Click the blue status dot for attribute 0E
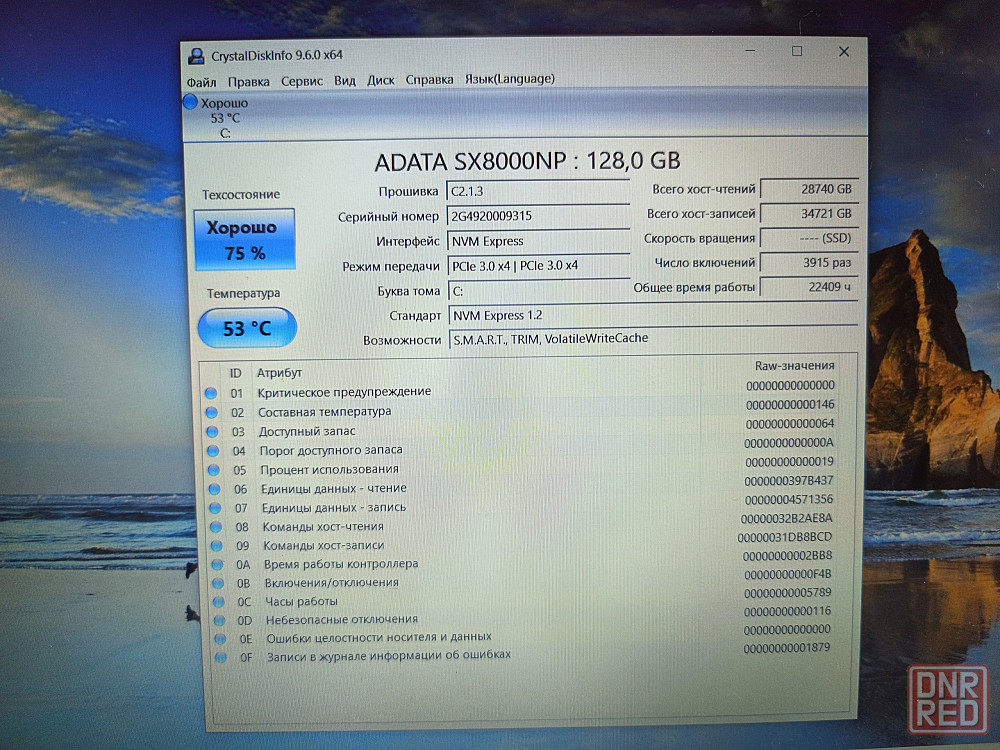The image size is (1000, 750). 219,638
